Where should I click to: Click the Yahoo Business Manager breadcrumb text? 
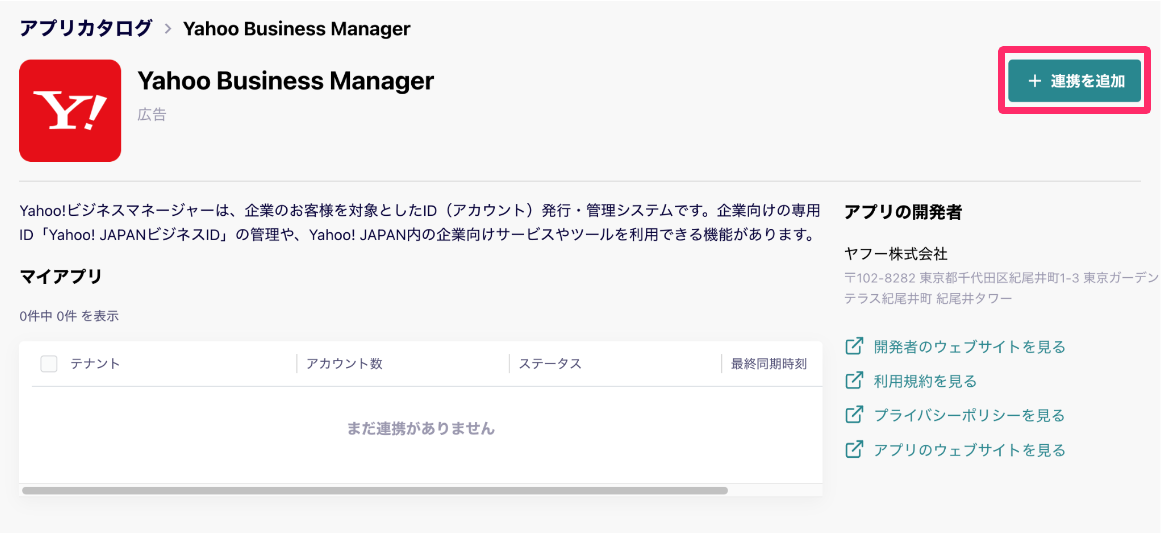297,28
